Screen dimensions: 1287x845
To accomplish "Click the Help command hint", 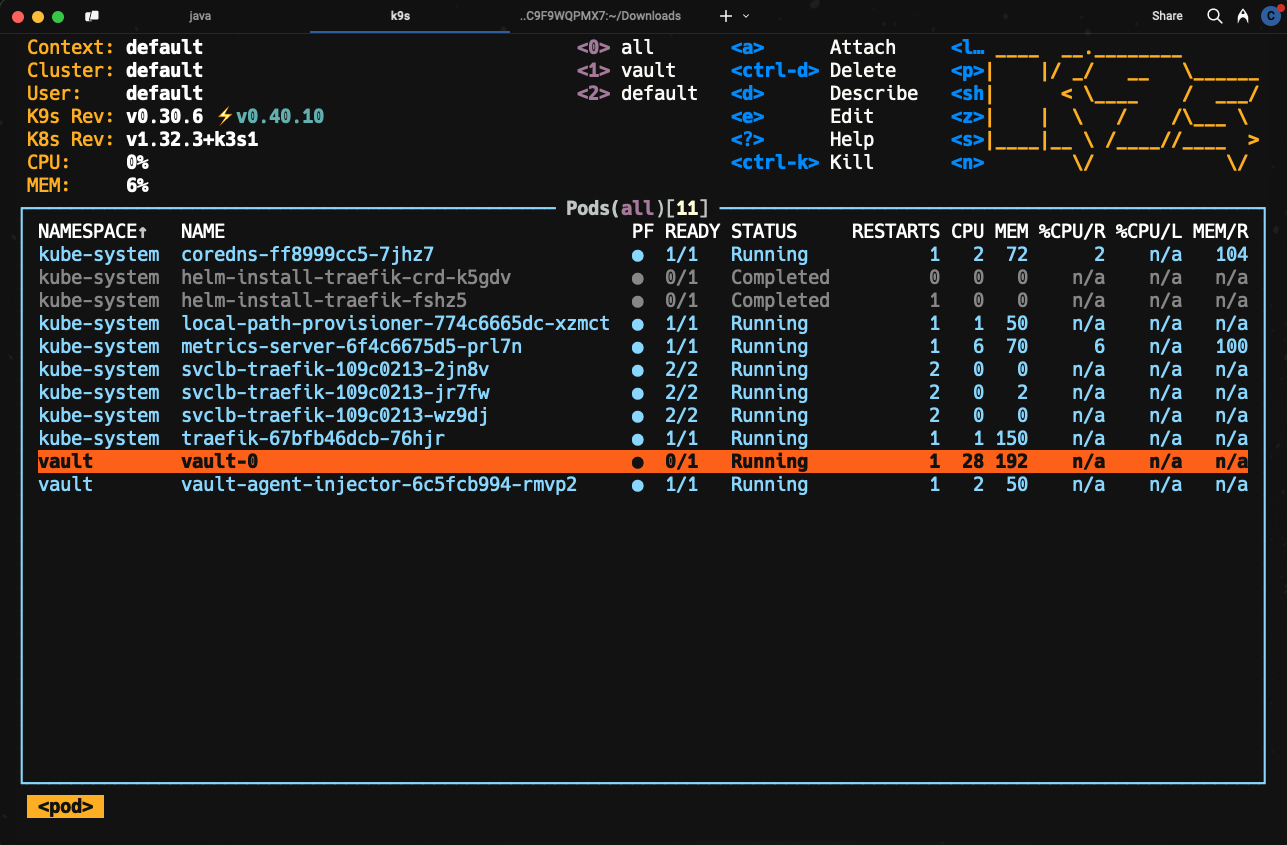I will pos(852,139).
